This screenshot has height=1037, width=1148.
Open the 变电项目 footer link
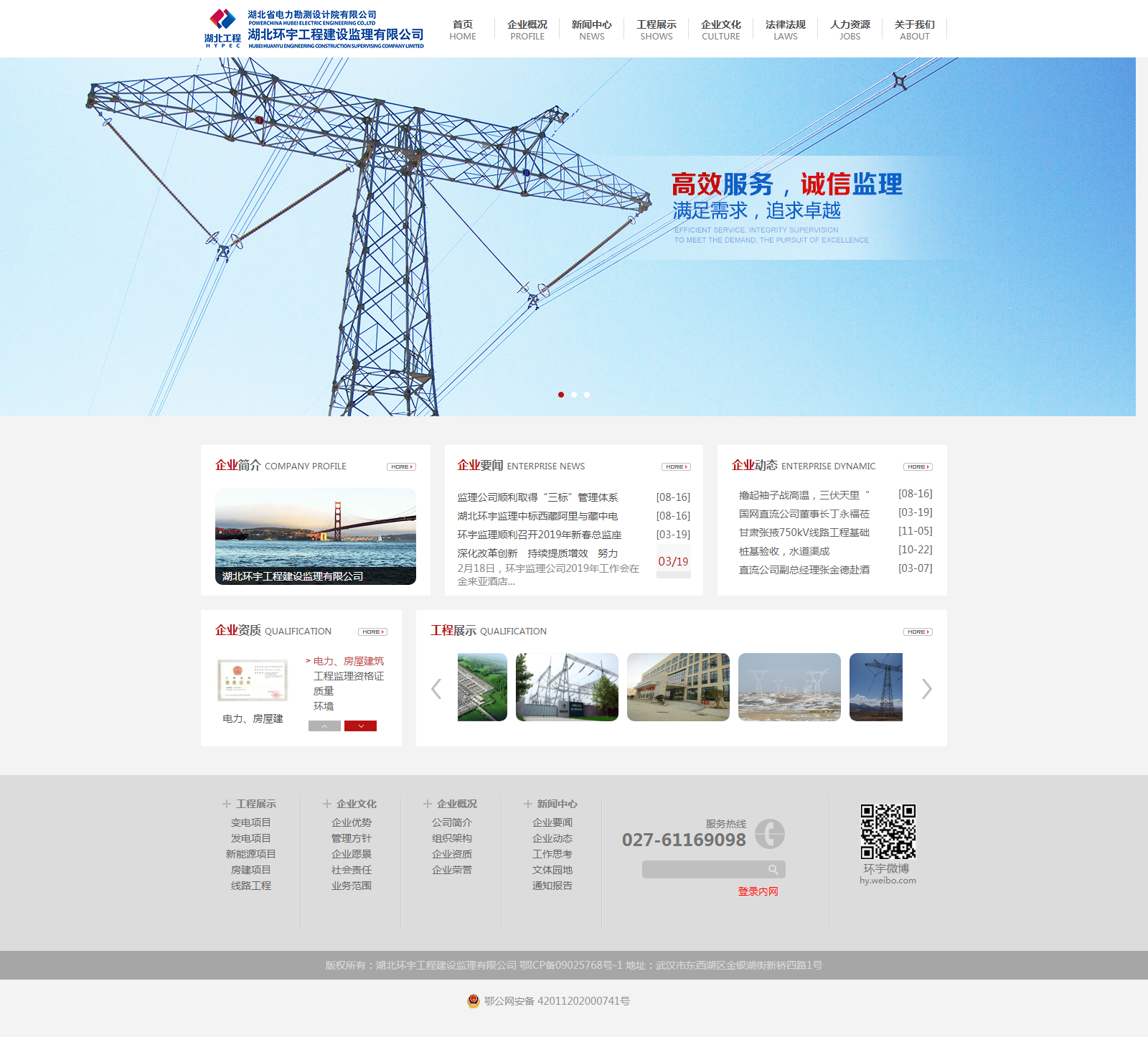250,822
